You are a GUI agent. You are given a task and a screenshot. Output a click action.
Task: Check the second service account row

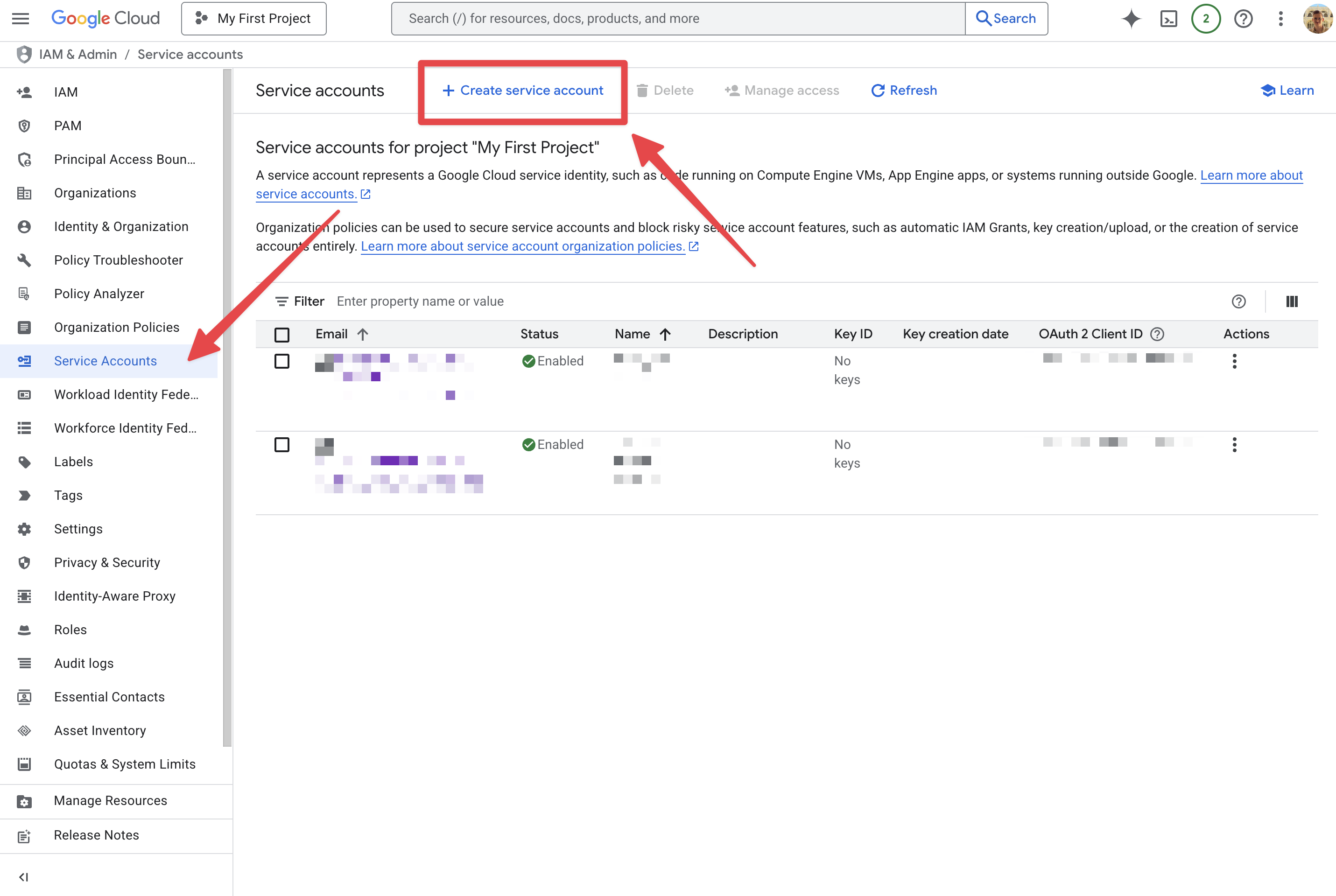pyautogui.click(x=281, y=444)
